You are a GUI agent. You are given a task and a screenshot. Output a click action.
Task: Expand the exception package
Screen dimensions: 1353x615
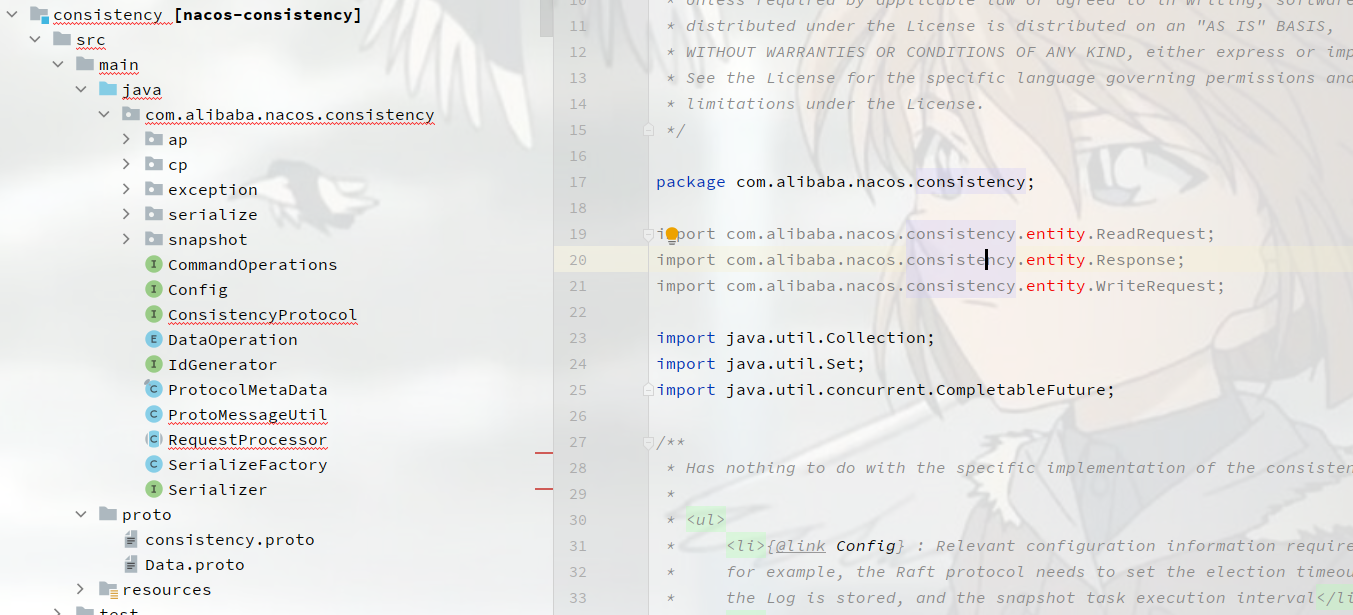(x=126, y=190)
